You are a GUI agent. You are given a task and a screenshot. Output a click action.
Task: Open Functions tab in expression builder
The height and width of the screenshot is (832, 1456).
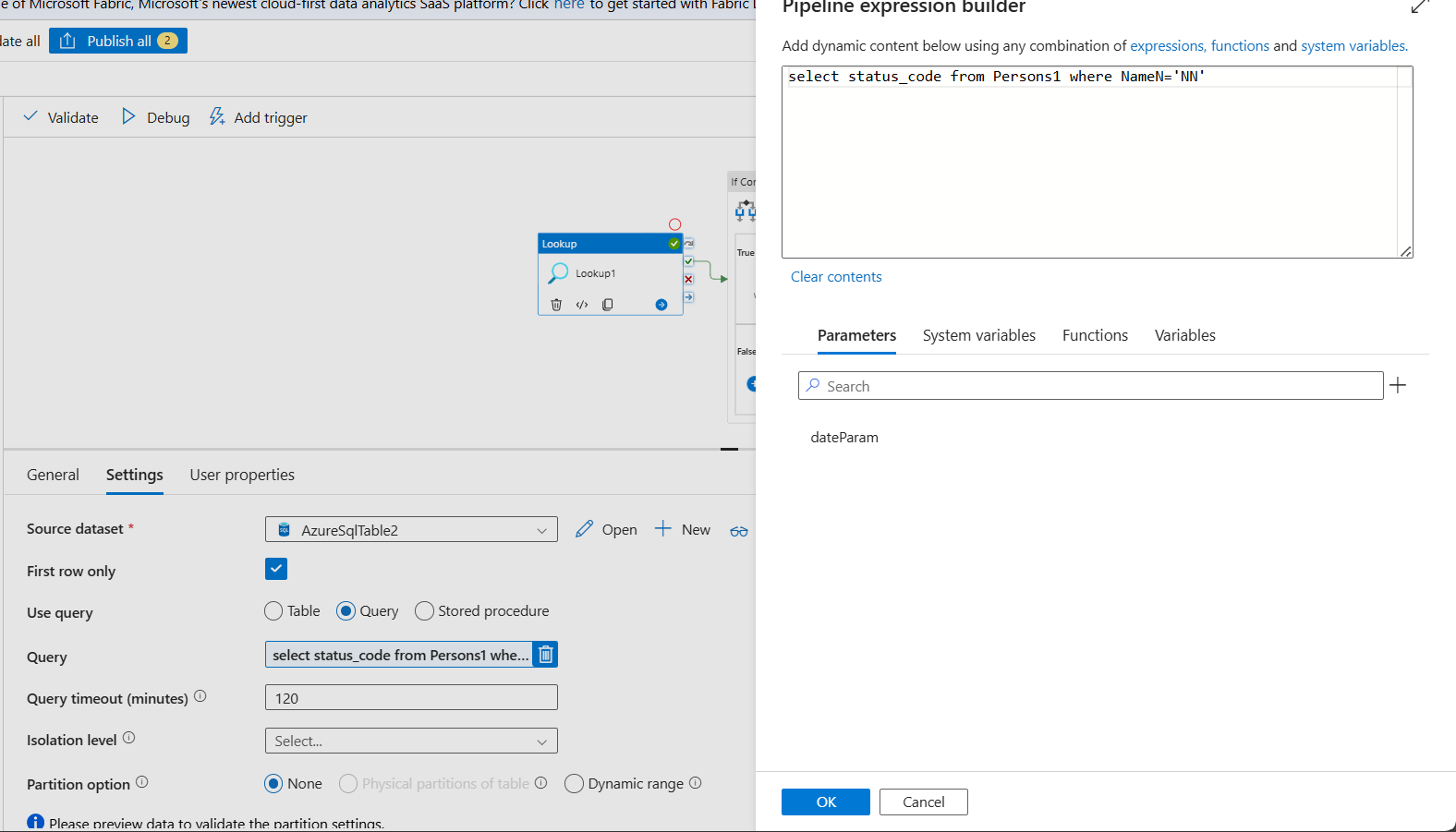pyautogui.click(x=1095, y=335)
